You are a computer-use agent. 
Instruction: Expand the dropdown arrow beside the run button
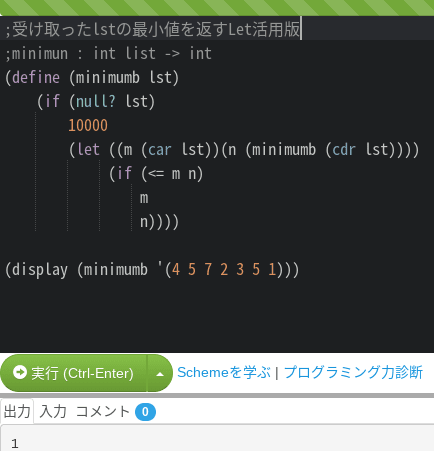click(x=160, y=374)
